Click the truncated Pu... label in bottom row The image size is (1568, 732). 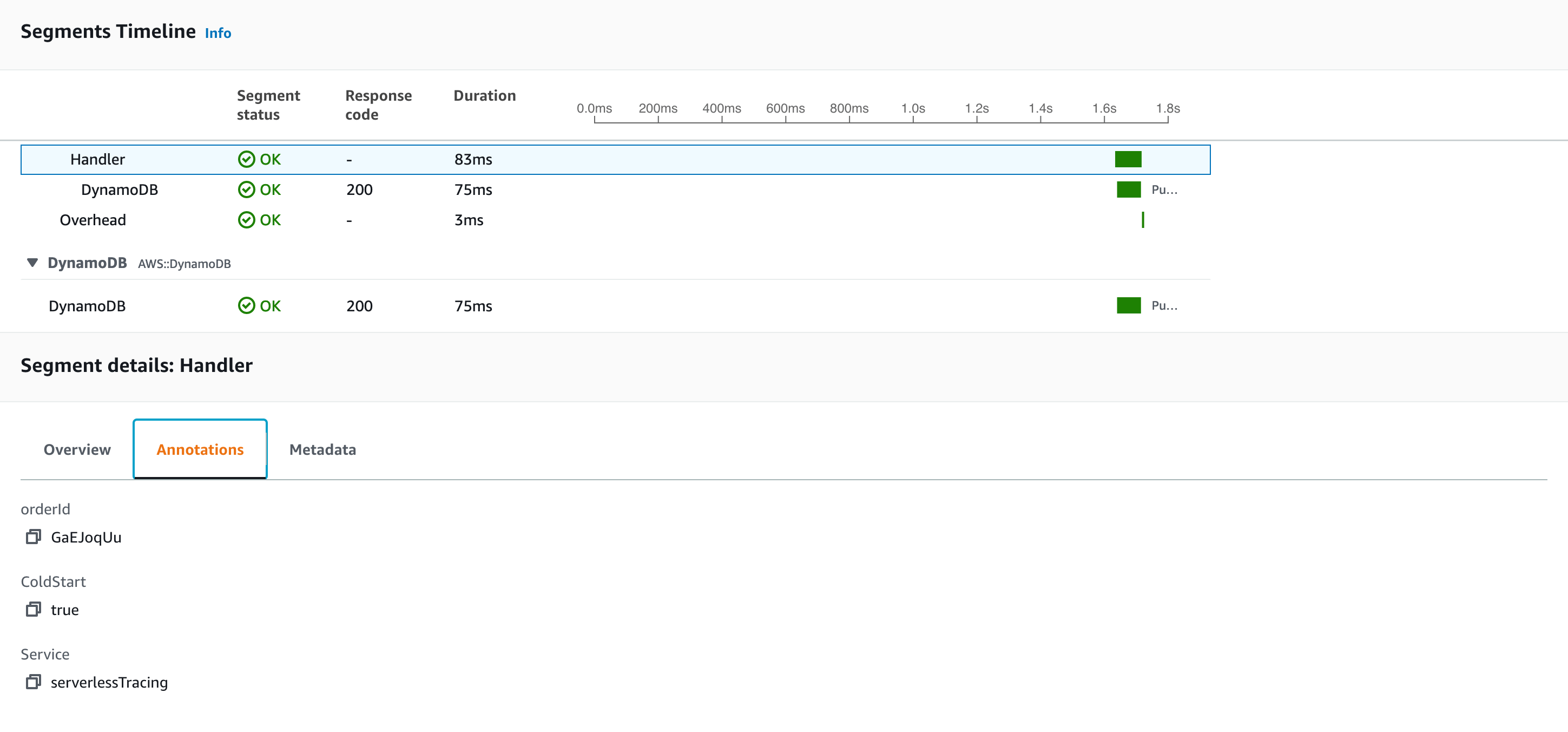tap(1164, 306)
